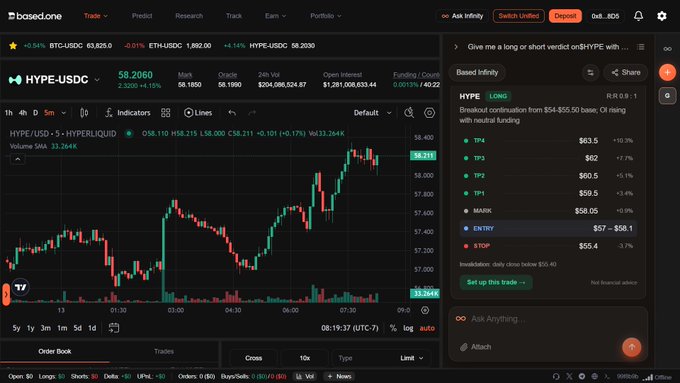Click the based.one logo

click(35, 16)
